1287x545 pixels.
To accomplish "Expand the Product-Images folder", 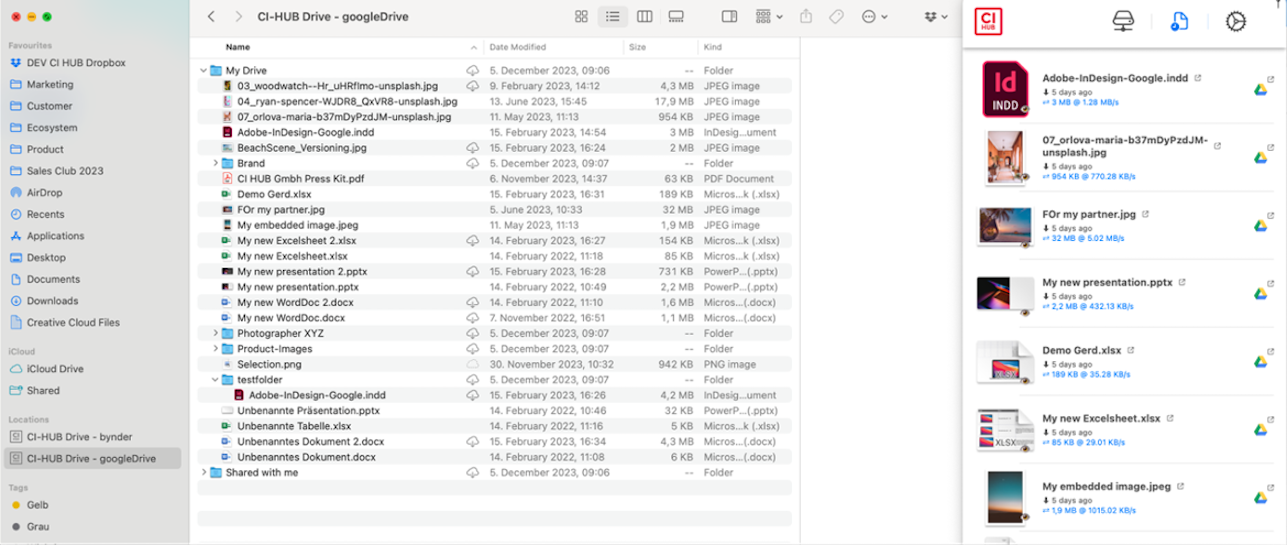I will (216, 348).
